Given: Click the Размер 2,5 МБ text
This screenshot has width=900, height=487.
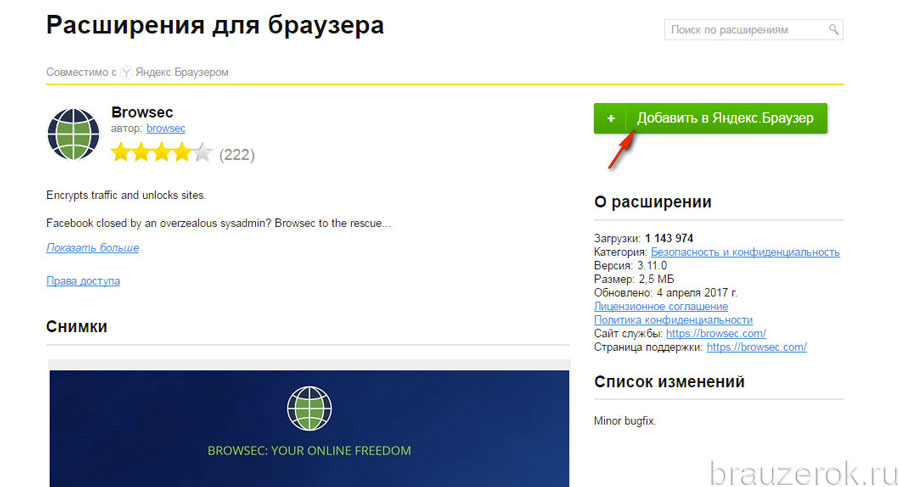Looking at the screenshot, I should point(634,279).
